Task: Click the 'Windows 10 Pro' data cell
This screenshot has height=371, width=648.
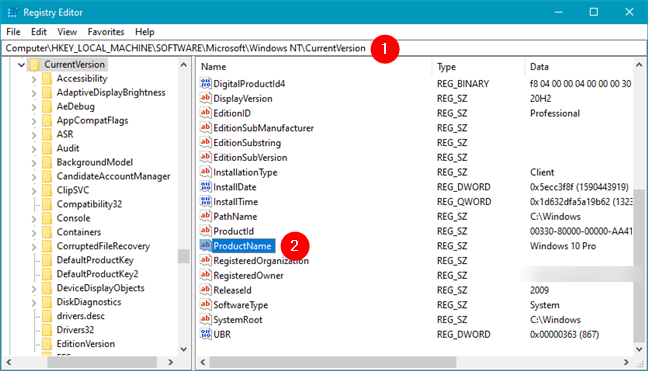Action: click(x=563, y=246)
